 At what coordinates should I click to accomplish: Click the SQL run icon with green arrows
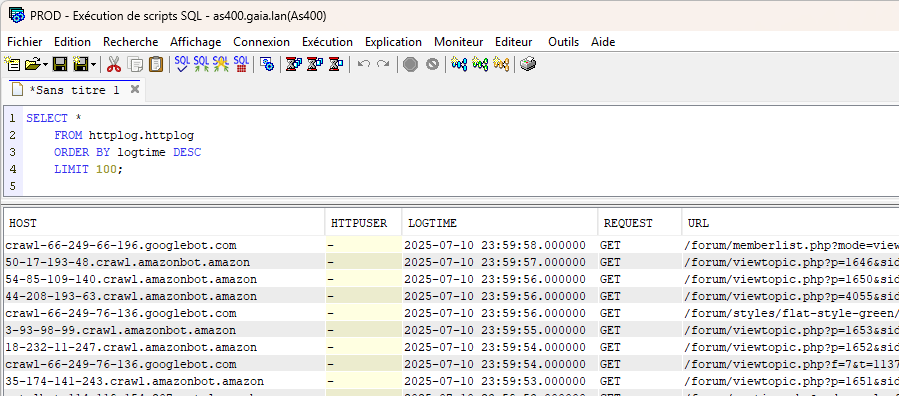201,64
